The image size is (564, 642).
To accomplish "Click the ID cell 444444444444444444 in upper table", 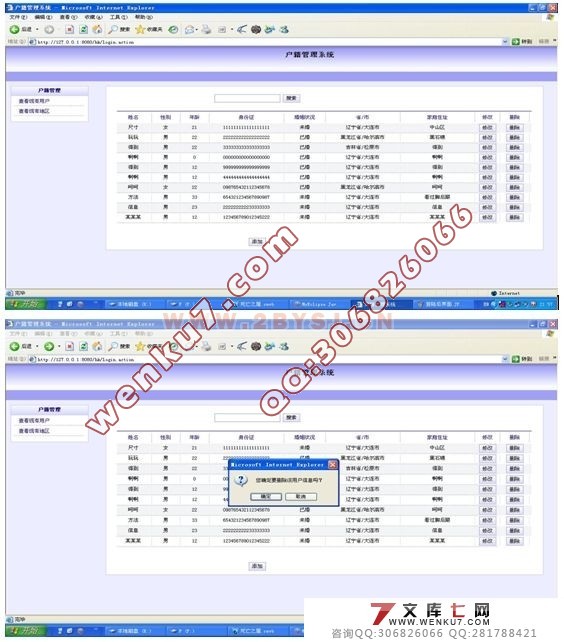I will pos(246,177).
